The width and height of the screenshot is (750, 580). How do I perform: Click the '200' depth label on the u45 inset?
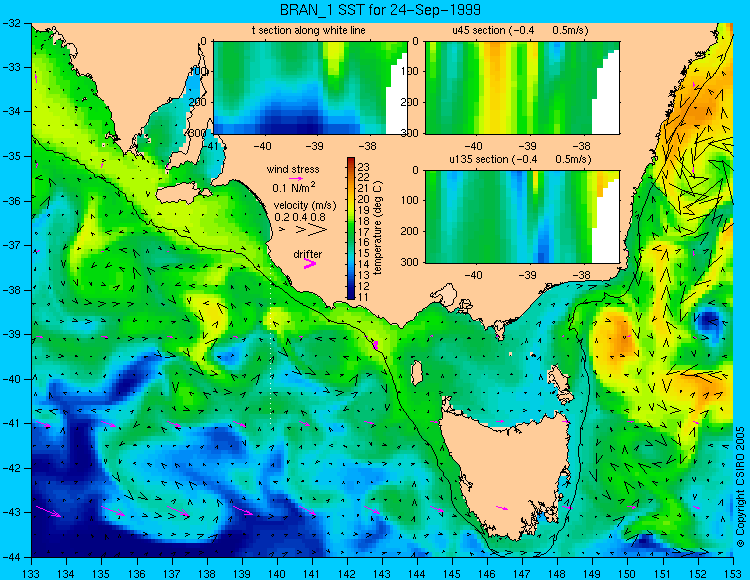pos(410,102)
